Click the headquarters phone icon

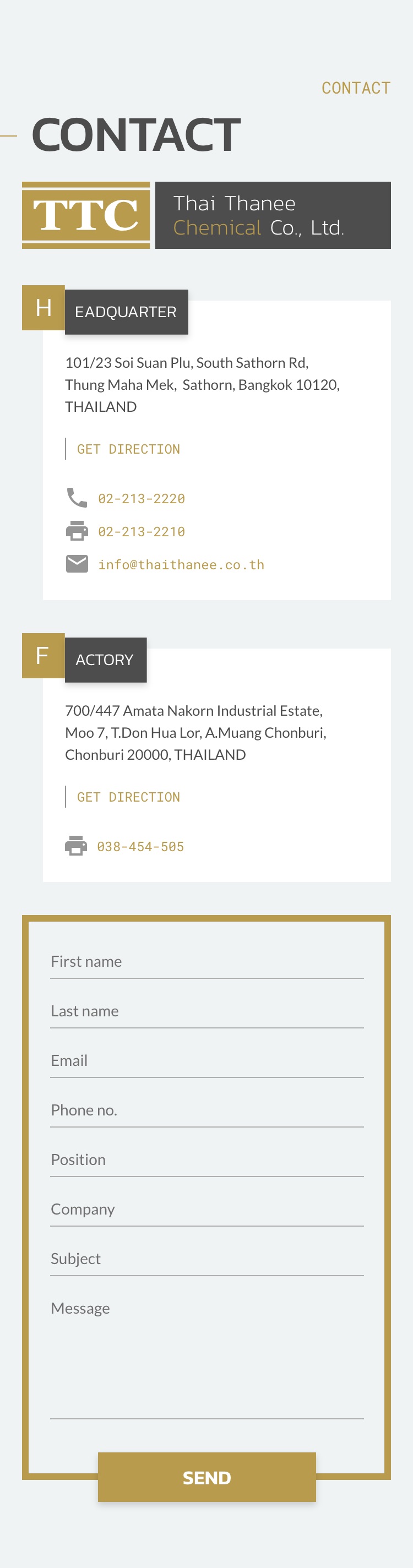click(x=77, y=498)
